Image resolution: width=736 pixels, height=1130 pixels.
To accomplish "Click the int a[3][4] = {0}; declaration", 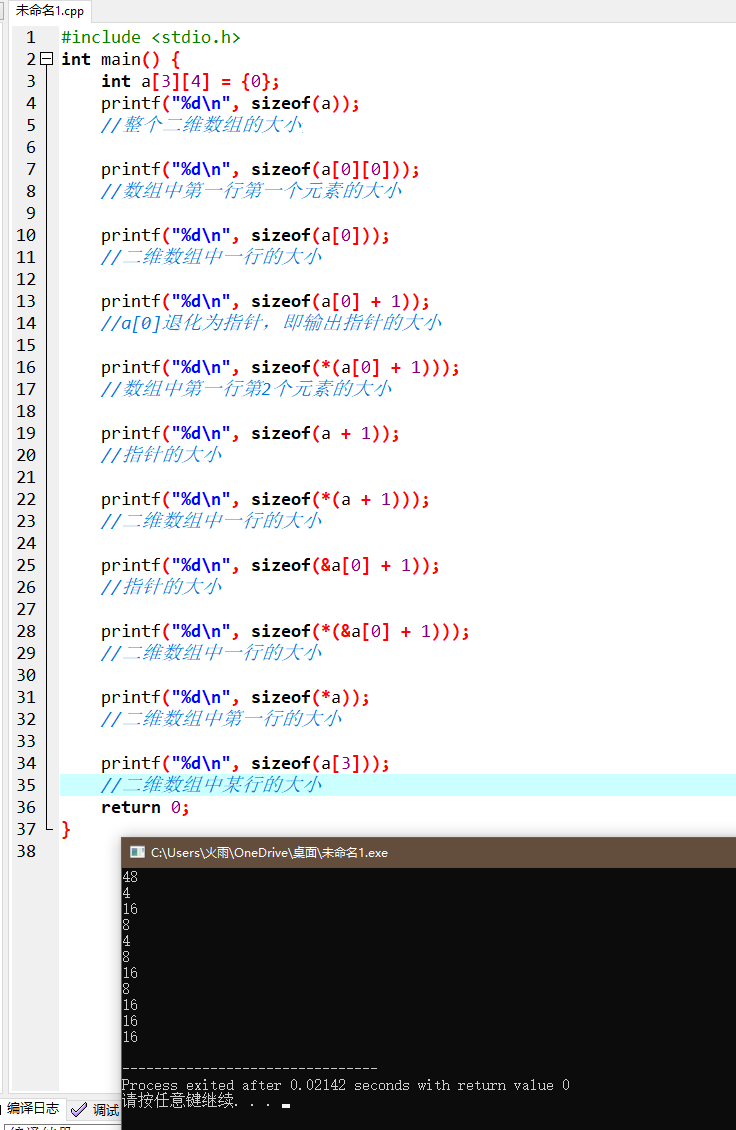I will point(190,81).
